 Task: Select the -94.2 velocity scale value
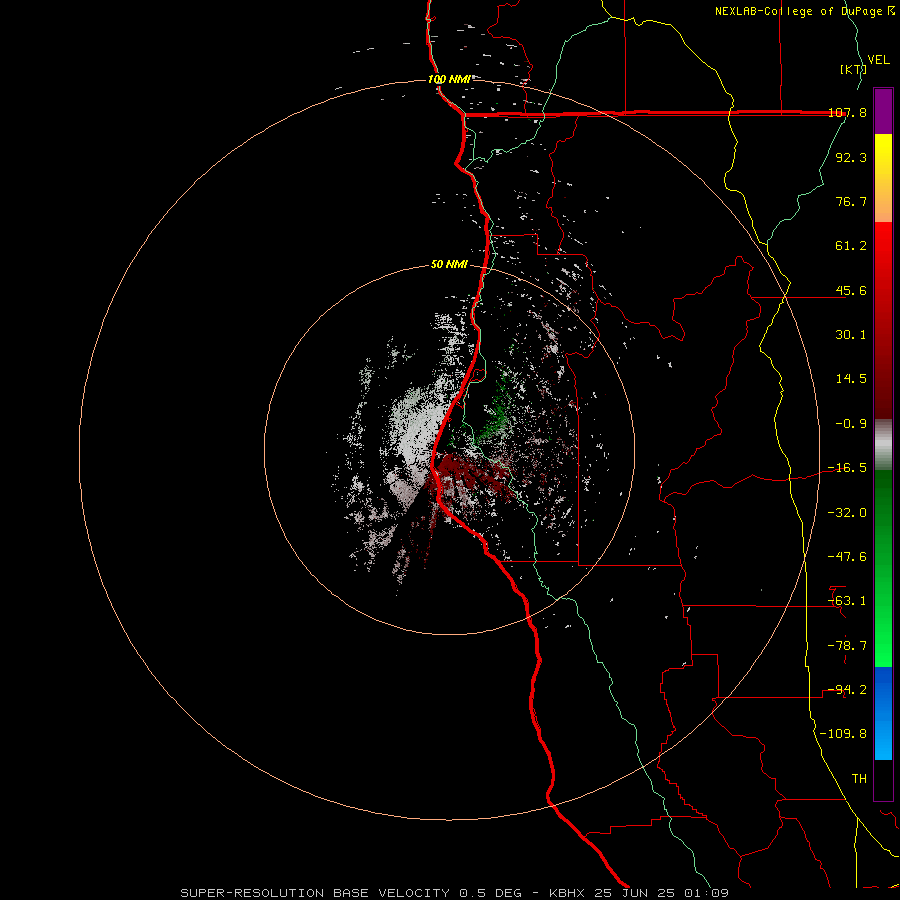(x=847, y=690)
